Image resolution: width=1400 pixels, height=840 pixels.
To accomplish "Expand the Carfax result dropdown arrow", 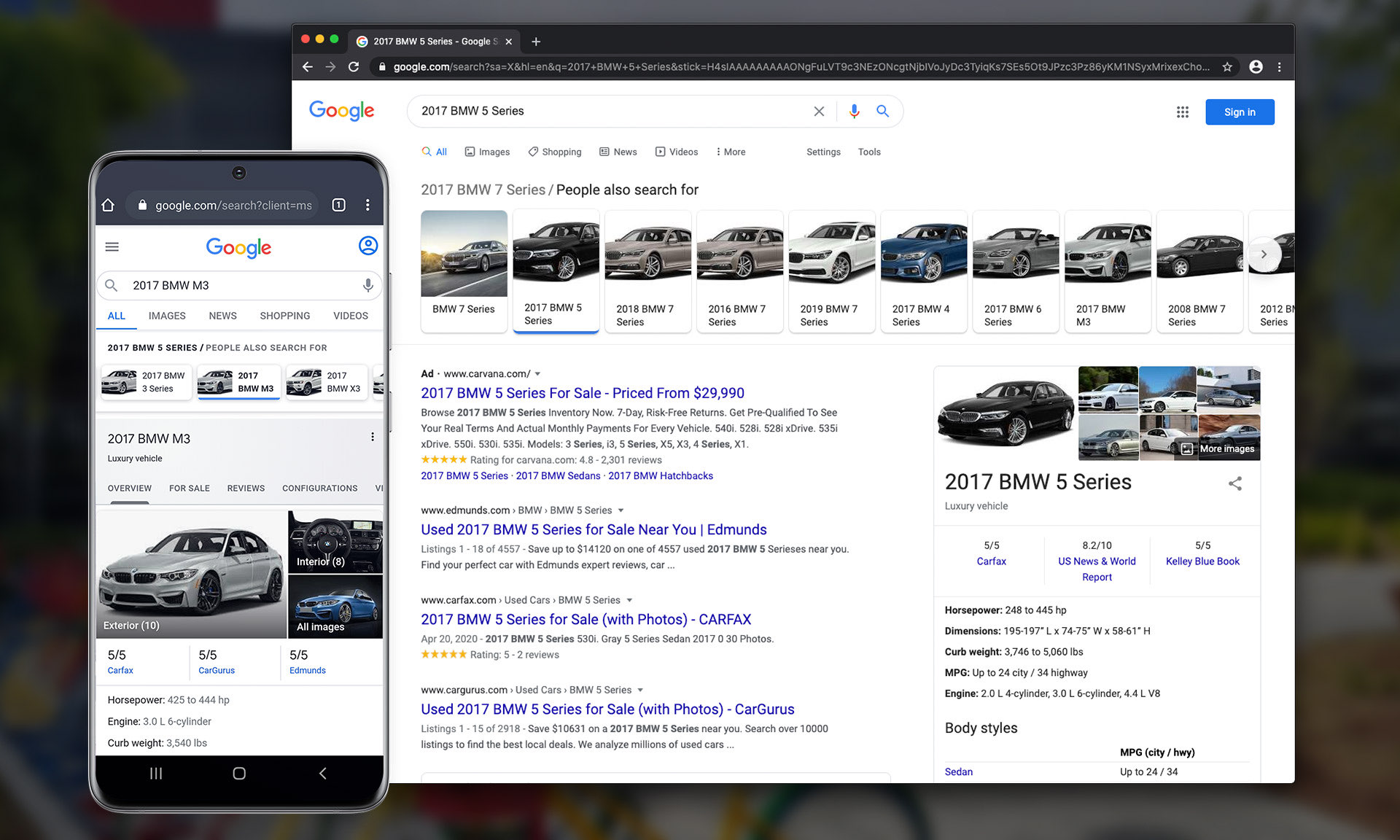I will tap(629, 600).
